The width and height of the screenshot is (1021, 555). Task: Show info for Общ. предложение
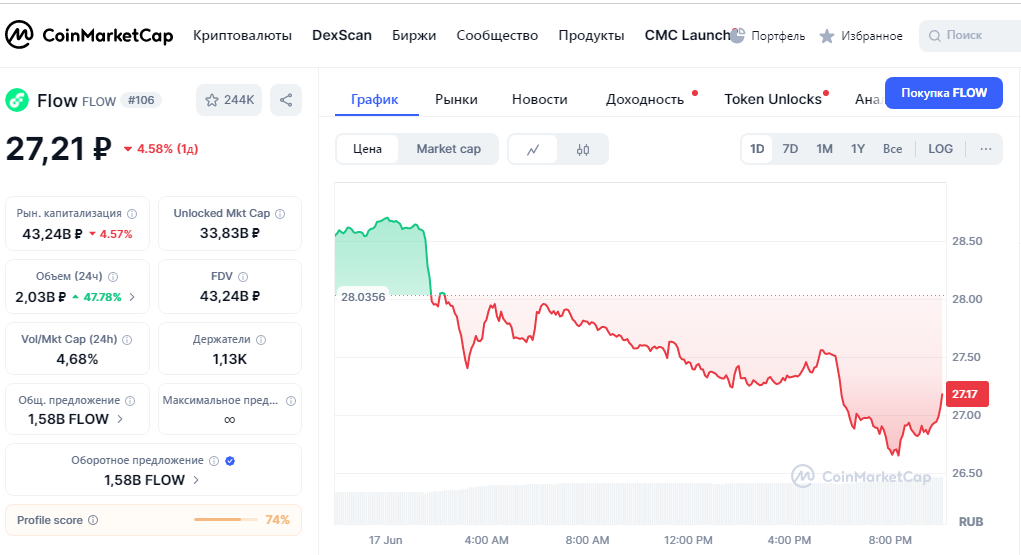tap(130, 401)
